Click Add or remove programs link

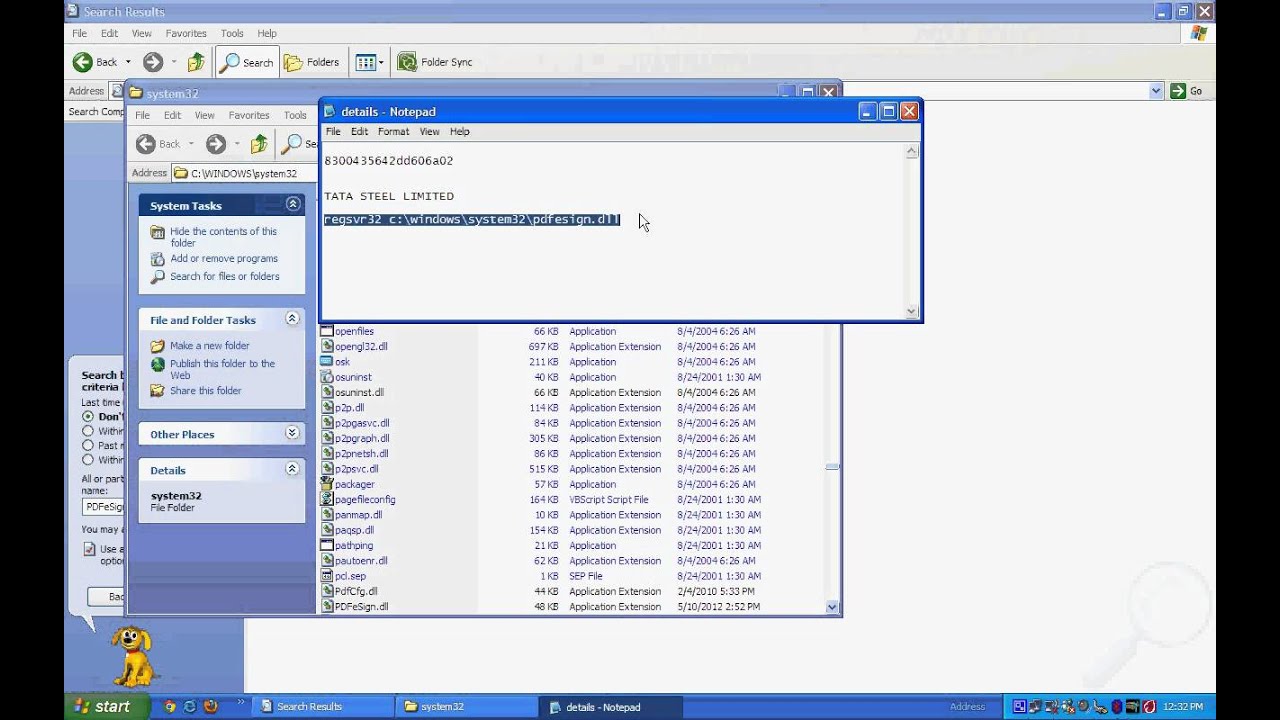pyautogui.click(x=224, y=258)
